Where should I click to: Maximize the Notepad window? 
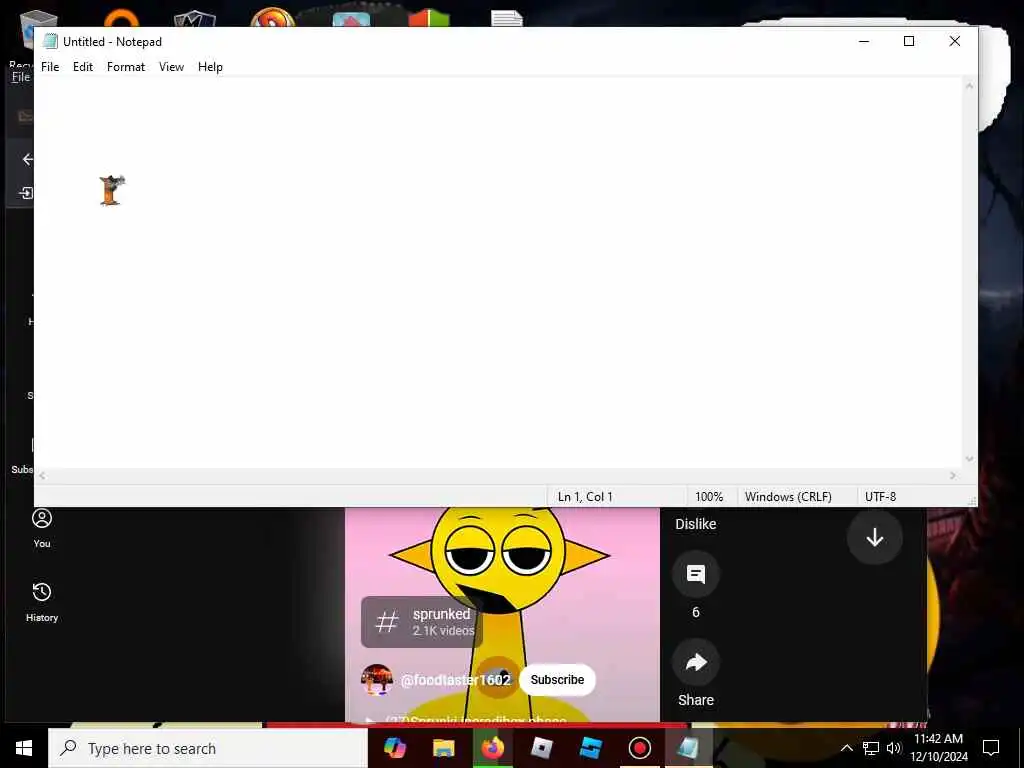pyautogui.click(x=908, y=41)
